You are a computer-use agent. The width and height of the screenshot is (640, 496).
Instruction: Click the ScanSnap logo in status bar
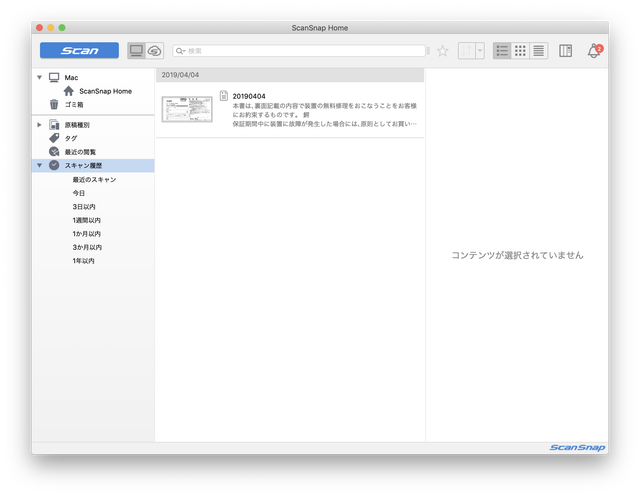click(x=577, y=447)
